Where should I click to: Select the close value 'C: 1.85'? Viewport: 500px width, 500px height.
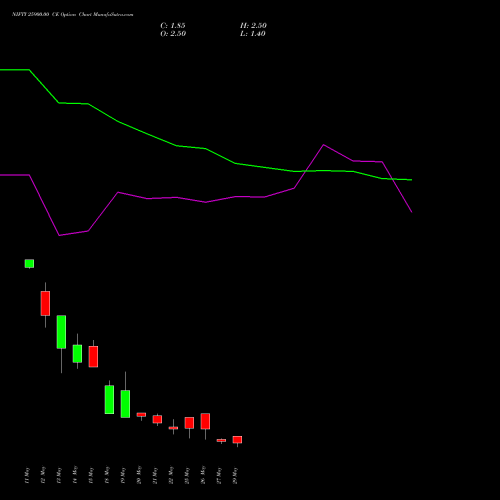click(173, 26)
